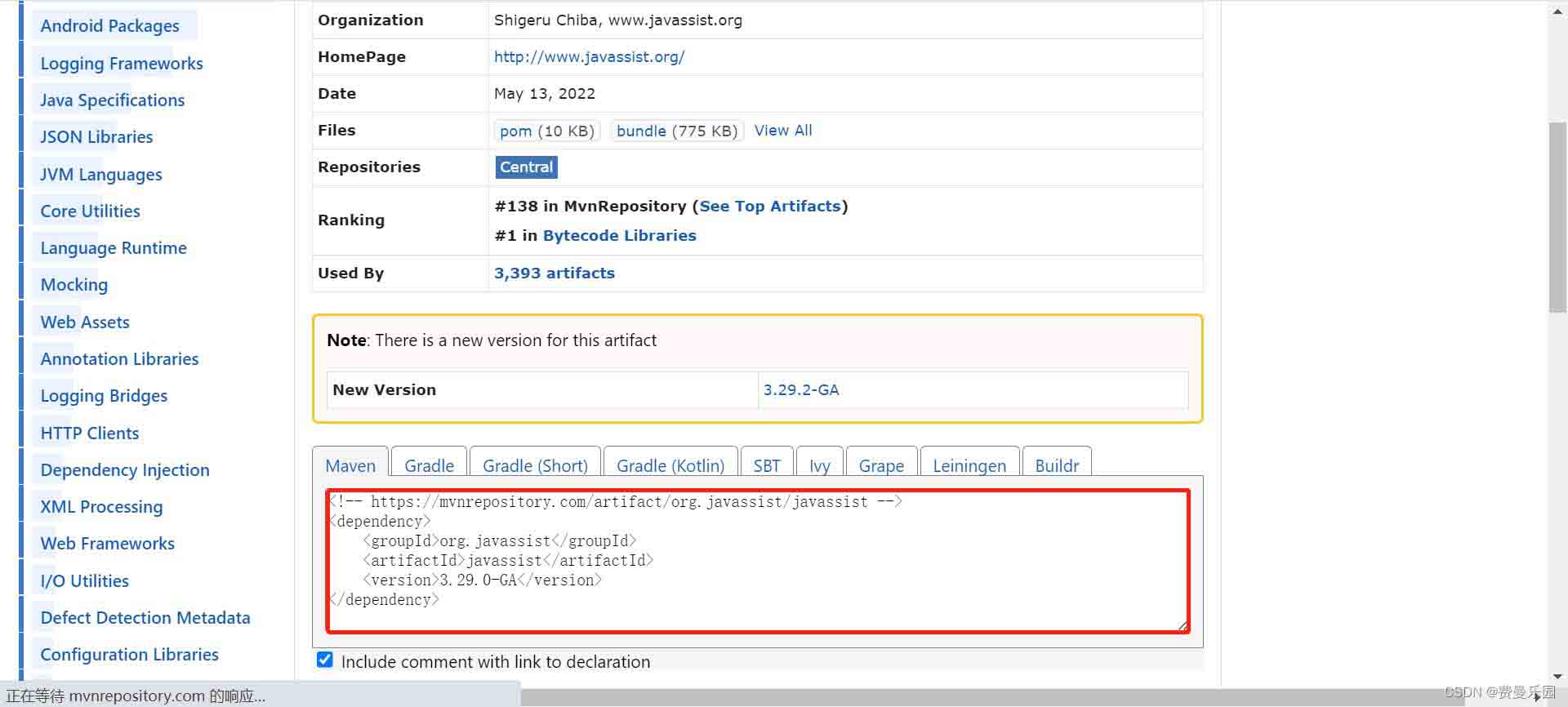
Task: Open the Maven tab
Action: [350, 465]
